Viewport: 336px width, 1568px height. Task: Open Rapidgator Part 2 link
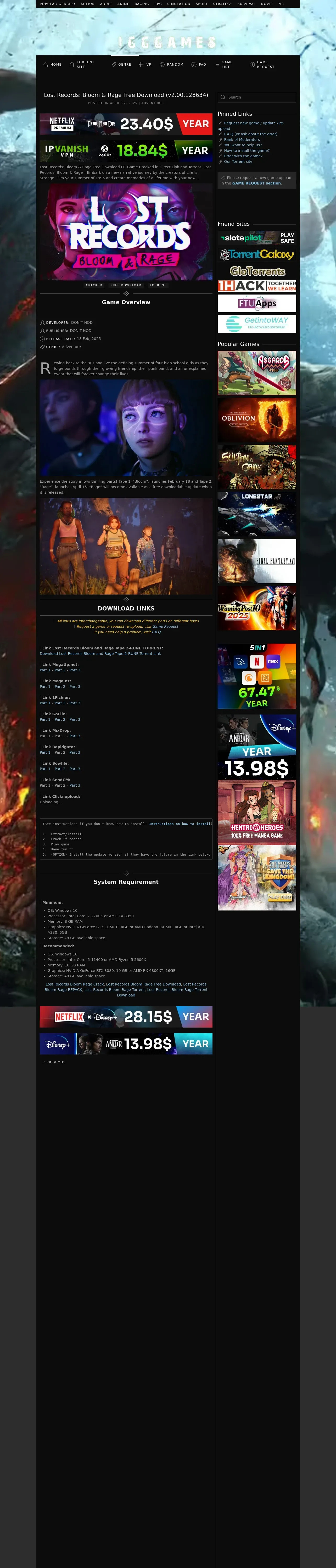pos(60,752)
